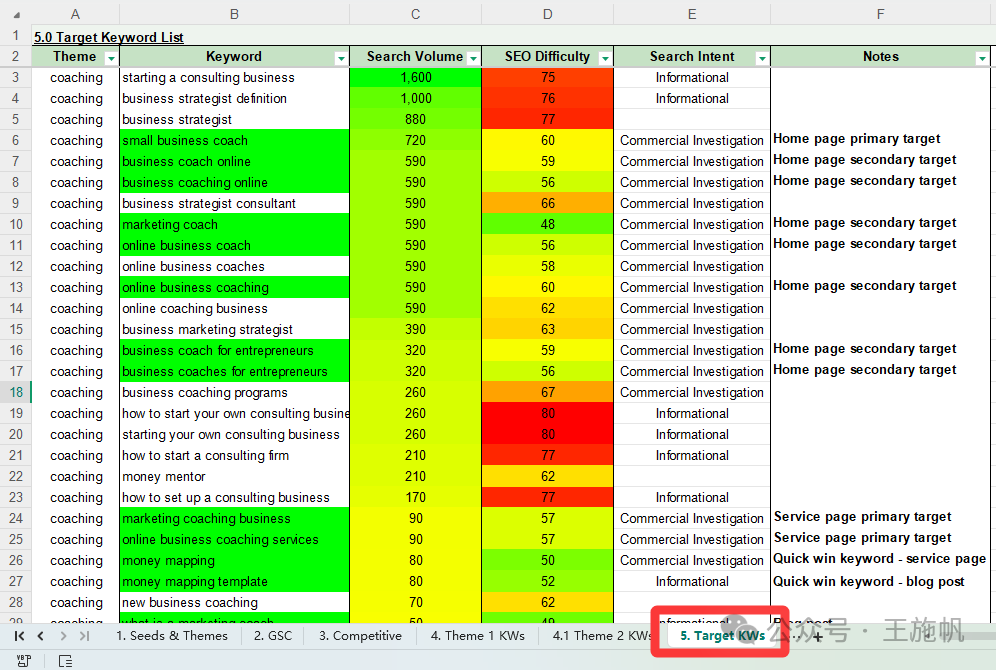Go to first sheet tab arrow

pos(19,636)
